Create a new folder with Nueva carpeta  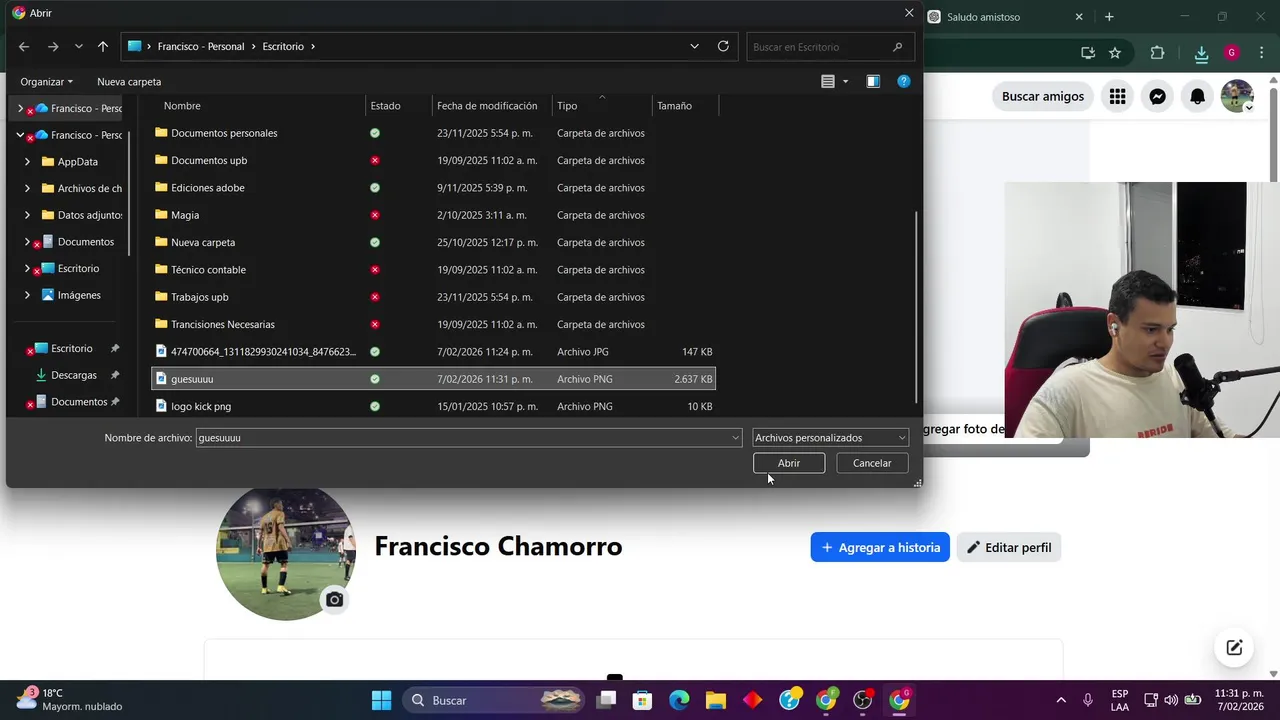[129, 82]
